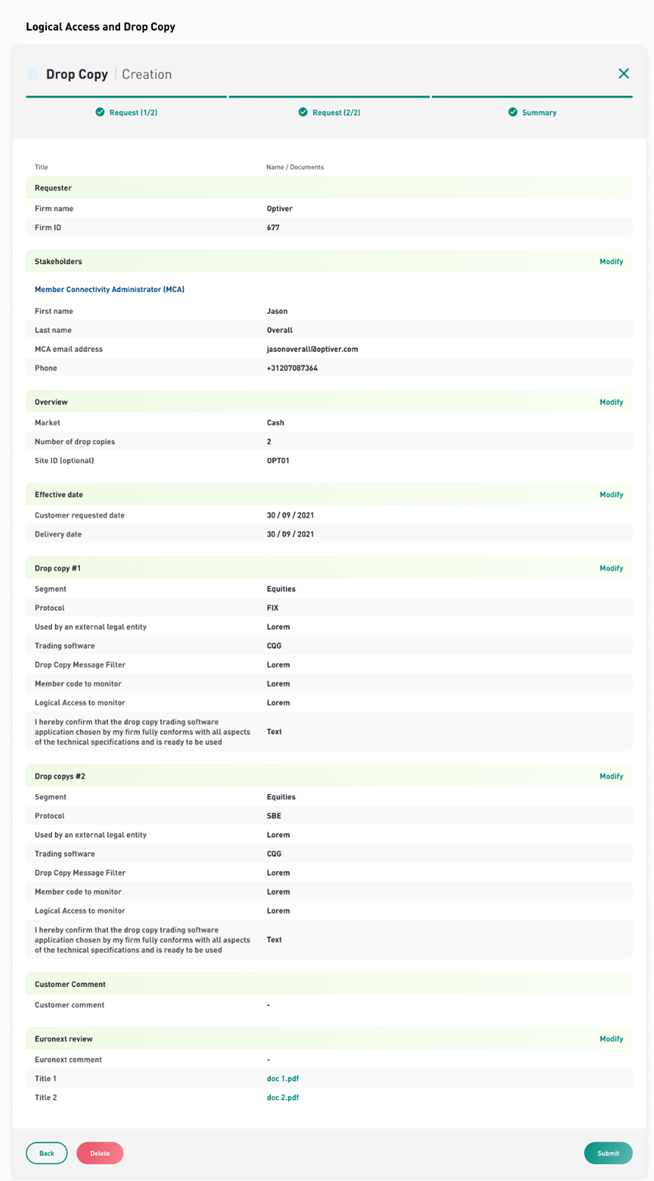Go to the Request (2/2) step
This screenshot has height=1181, width=654.
click(x=329, y=112)
